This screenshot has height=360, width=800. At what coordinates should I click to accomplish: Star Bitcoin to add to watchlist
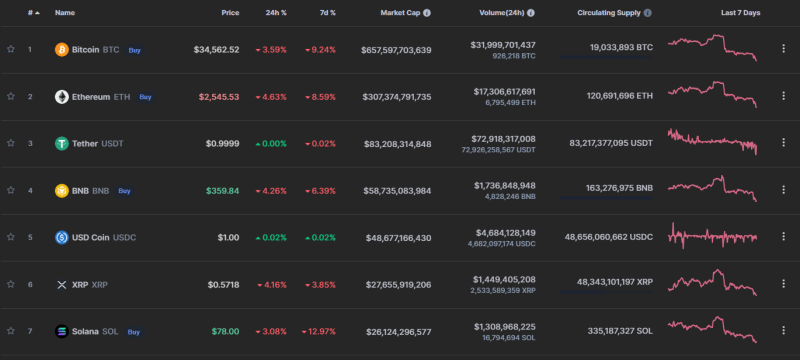[x=11, y=49]
